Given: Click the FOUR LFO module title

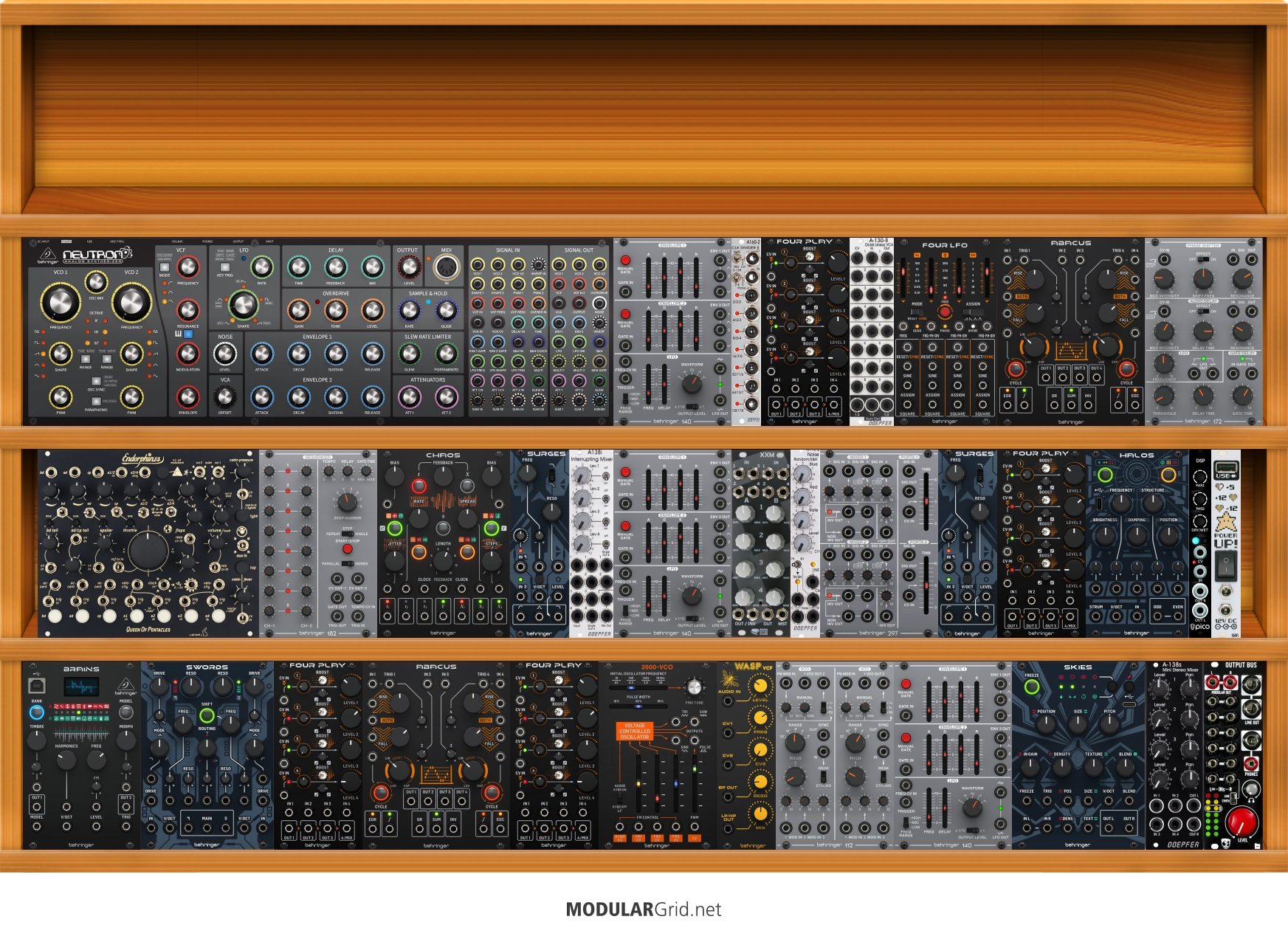Looking at the screenshot, I should point(945,245).
